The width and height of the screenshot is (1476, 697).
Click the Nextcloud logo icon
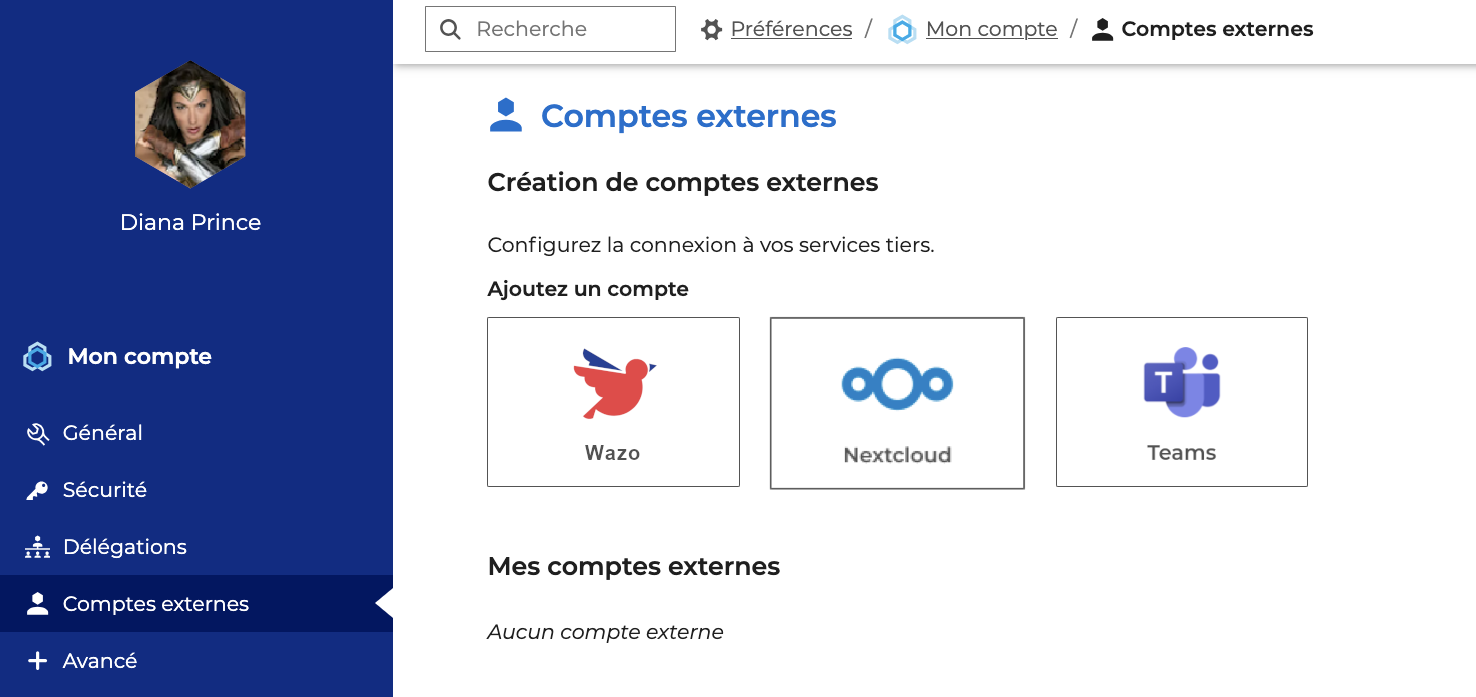[897, 384]
